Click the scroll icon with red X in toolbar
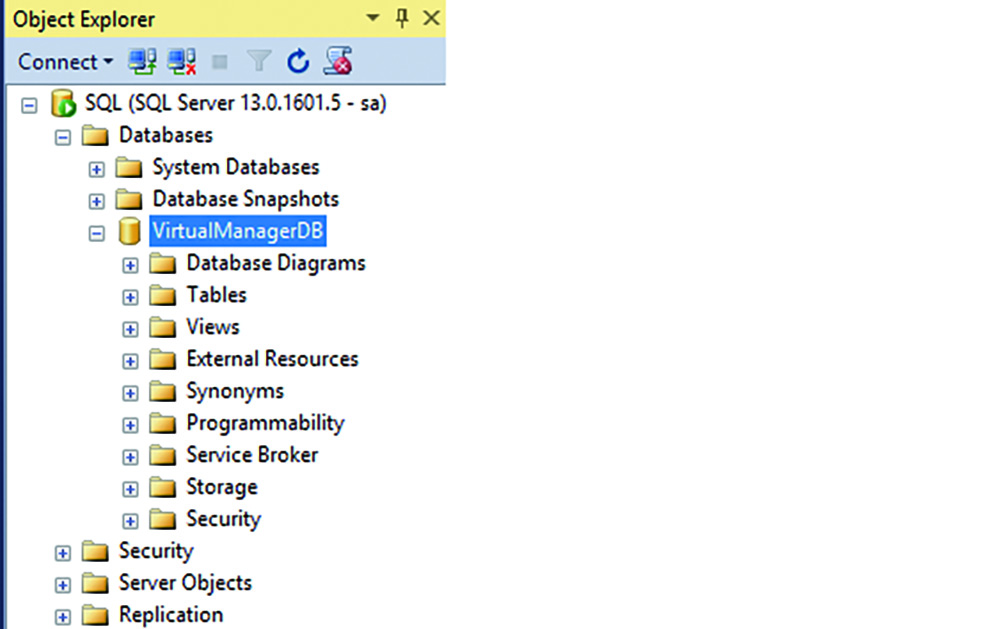1000x629 pixels. coord(338,61)
